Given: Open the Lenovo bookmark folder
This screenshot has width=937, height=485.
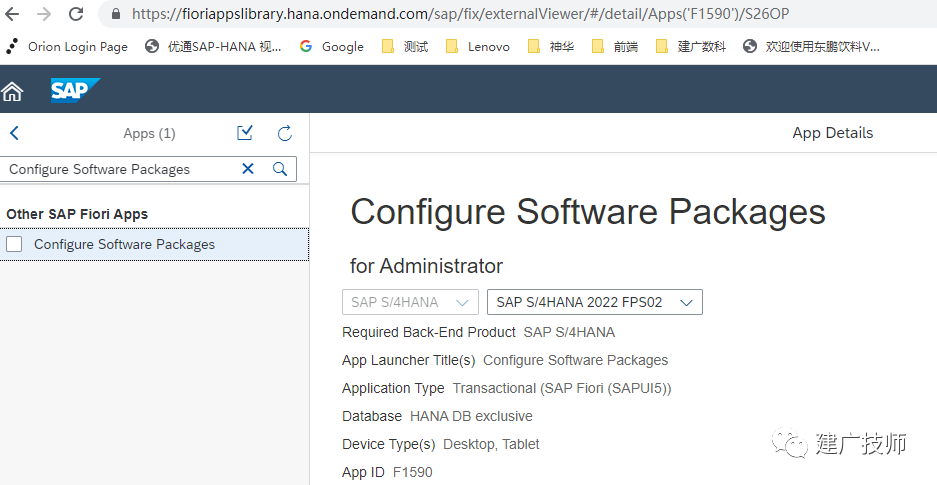Looking at the screenshot, I should (x=477, y=47).
